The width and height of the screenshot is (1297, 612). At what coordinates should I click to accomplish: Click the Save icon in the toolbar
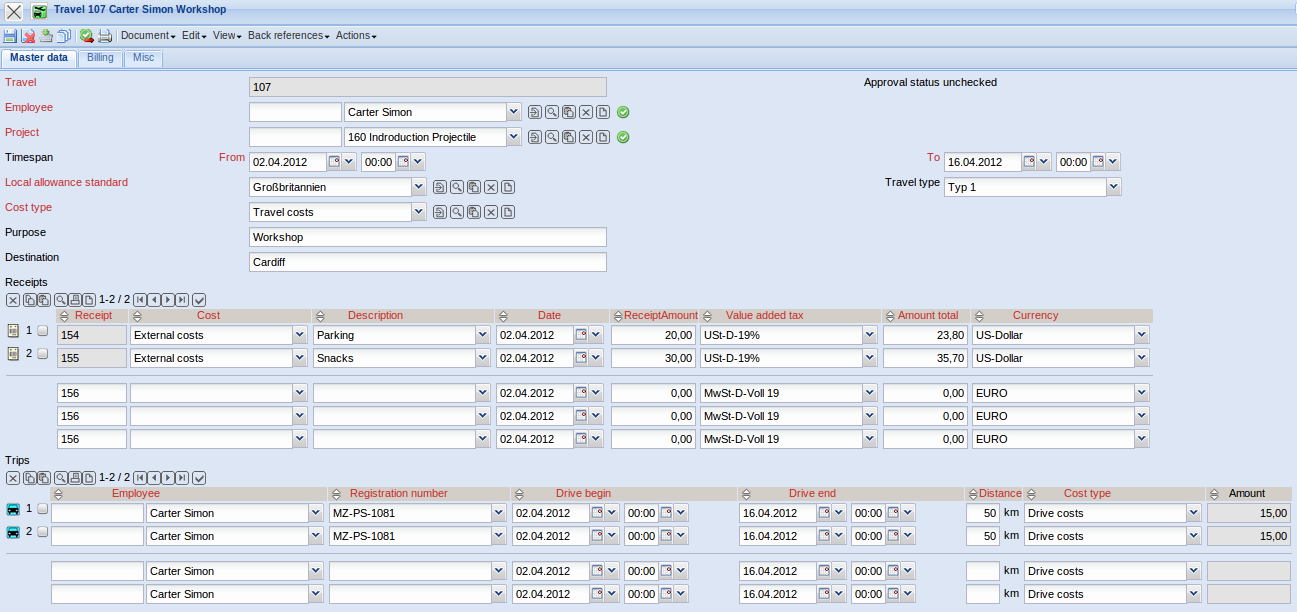pos(10,36)
